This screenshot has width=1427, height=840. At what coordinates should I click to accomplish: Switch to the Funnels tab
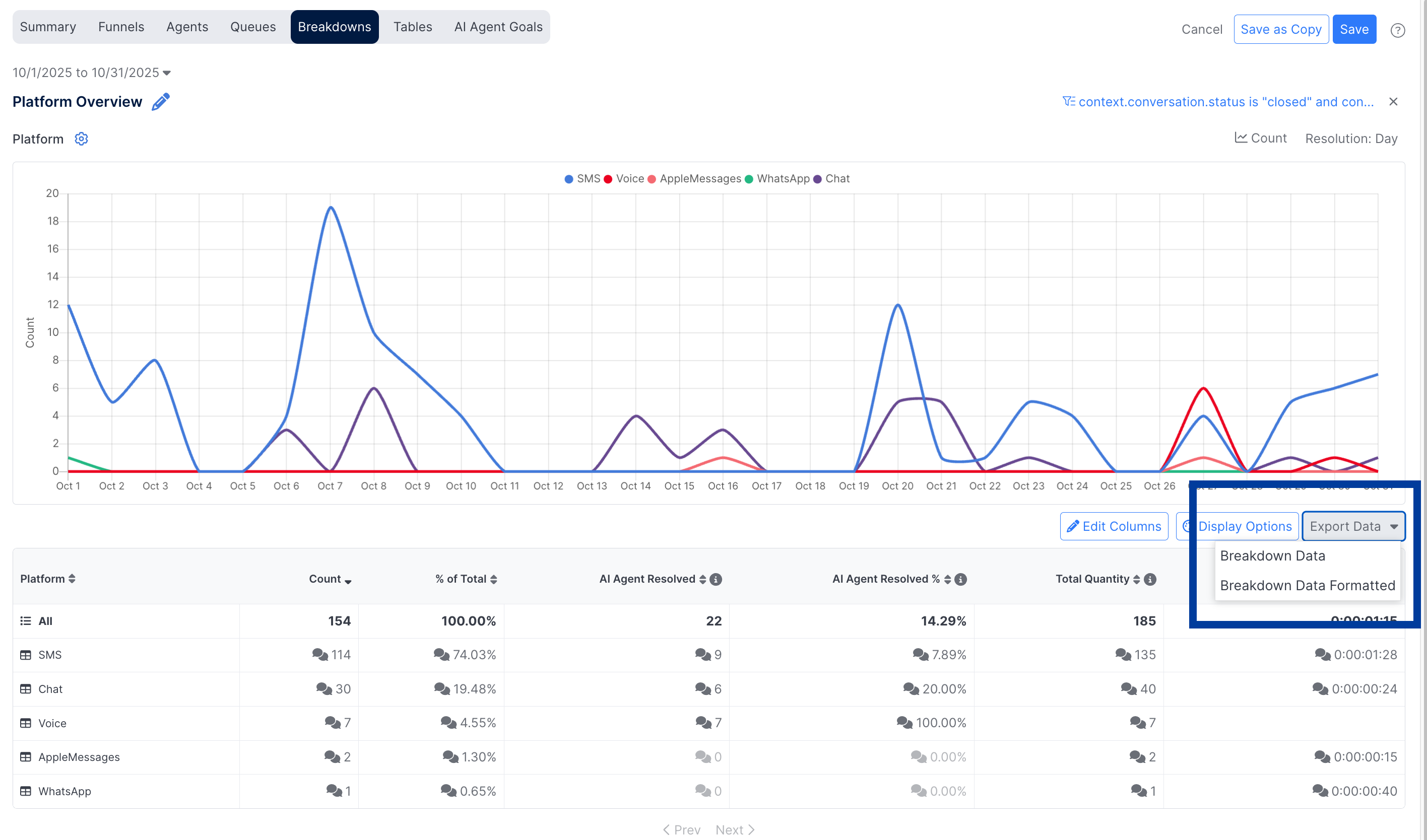[x=121, y=27]
